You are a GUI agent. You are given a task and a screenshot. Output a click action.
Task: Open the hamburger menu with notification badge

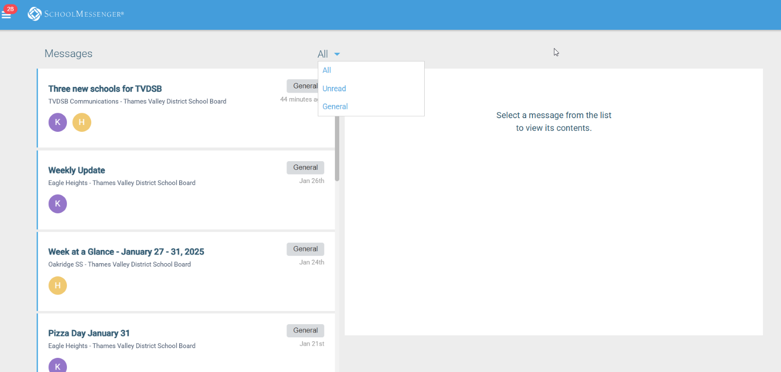click(6, 14)
